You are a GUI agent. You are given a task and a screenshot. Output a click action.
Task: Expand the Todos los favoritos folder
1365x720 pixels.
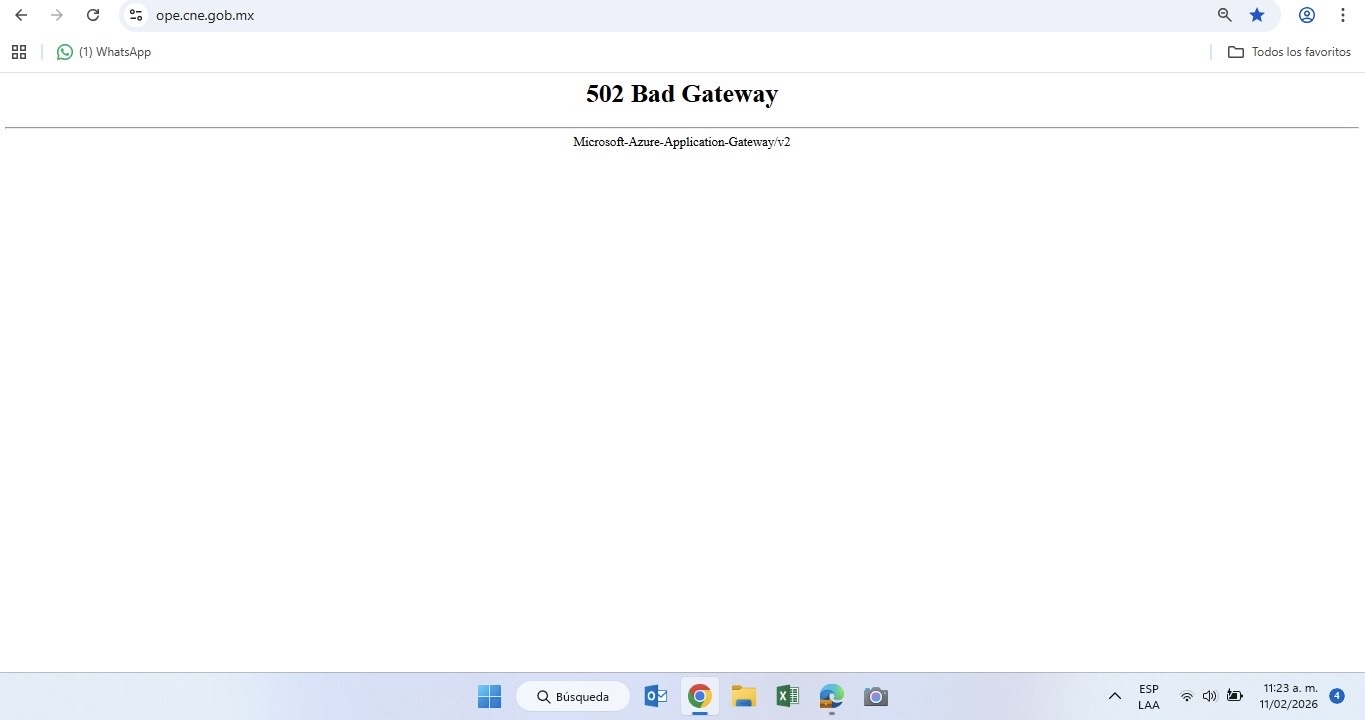pyautogui.click(x=1289, y=52)
